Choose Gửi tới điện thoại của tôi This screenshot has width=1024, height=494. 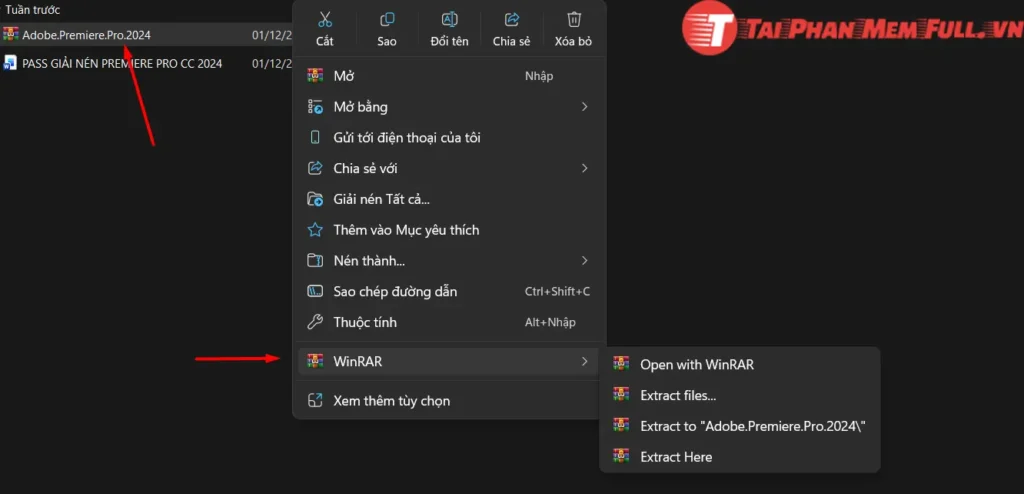pos(448,137)
